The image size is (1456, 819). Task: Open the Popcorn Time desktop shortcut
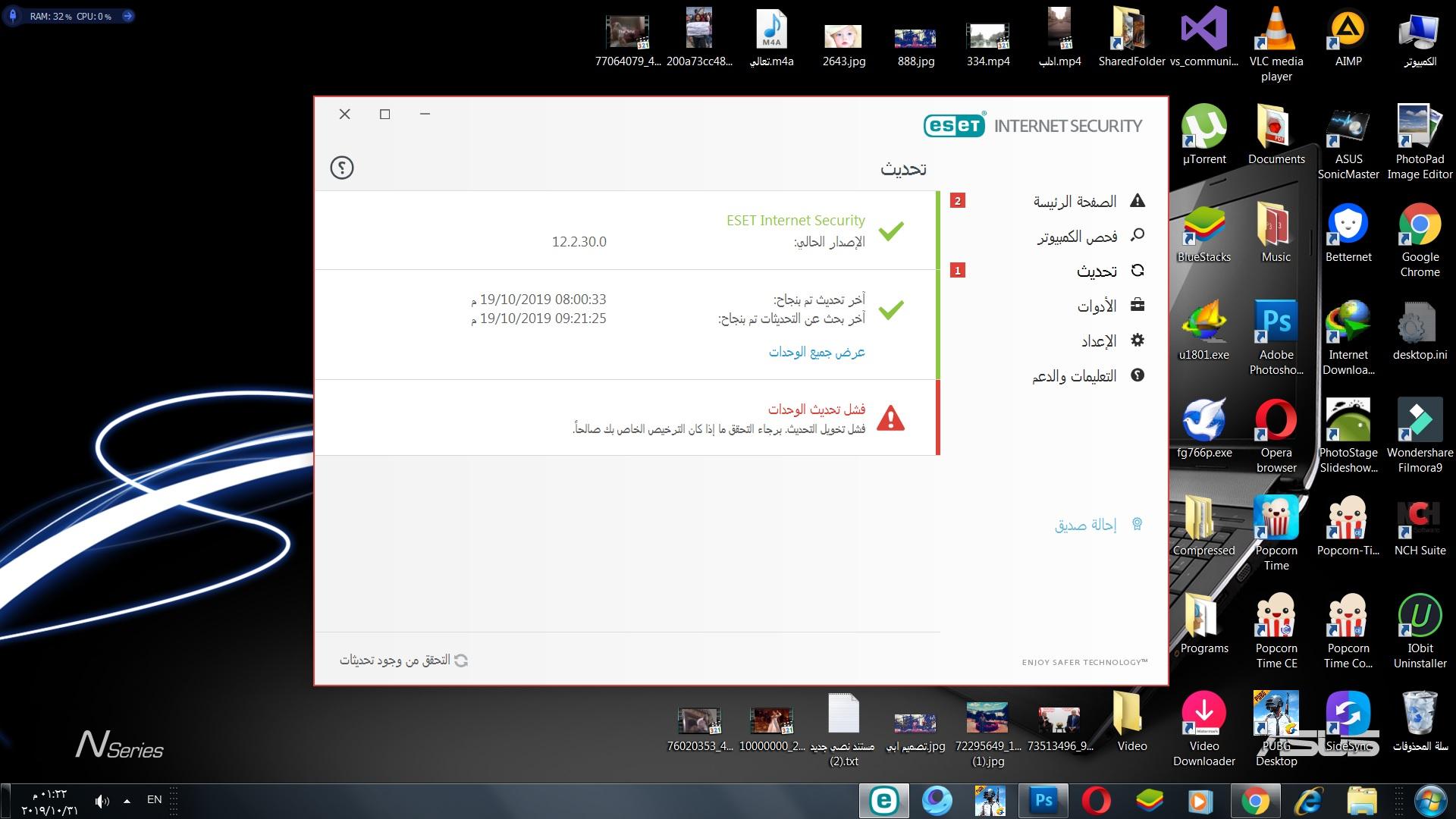[1276, 533]
